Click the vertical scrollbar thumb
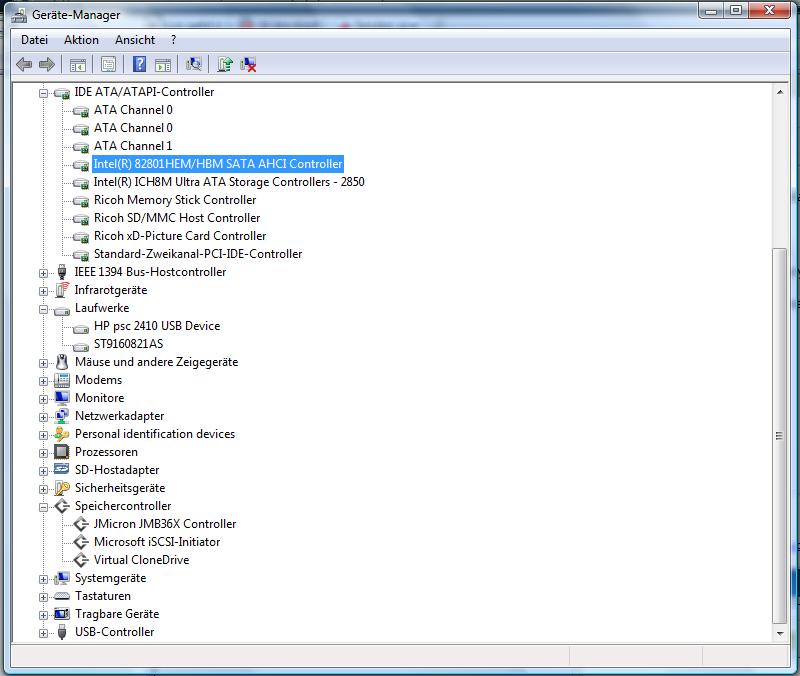Image resolution: width=800 pixels, height=676 pixels. coord(780,436)
